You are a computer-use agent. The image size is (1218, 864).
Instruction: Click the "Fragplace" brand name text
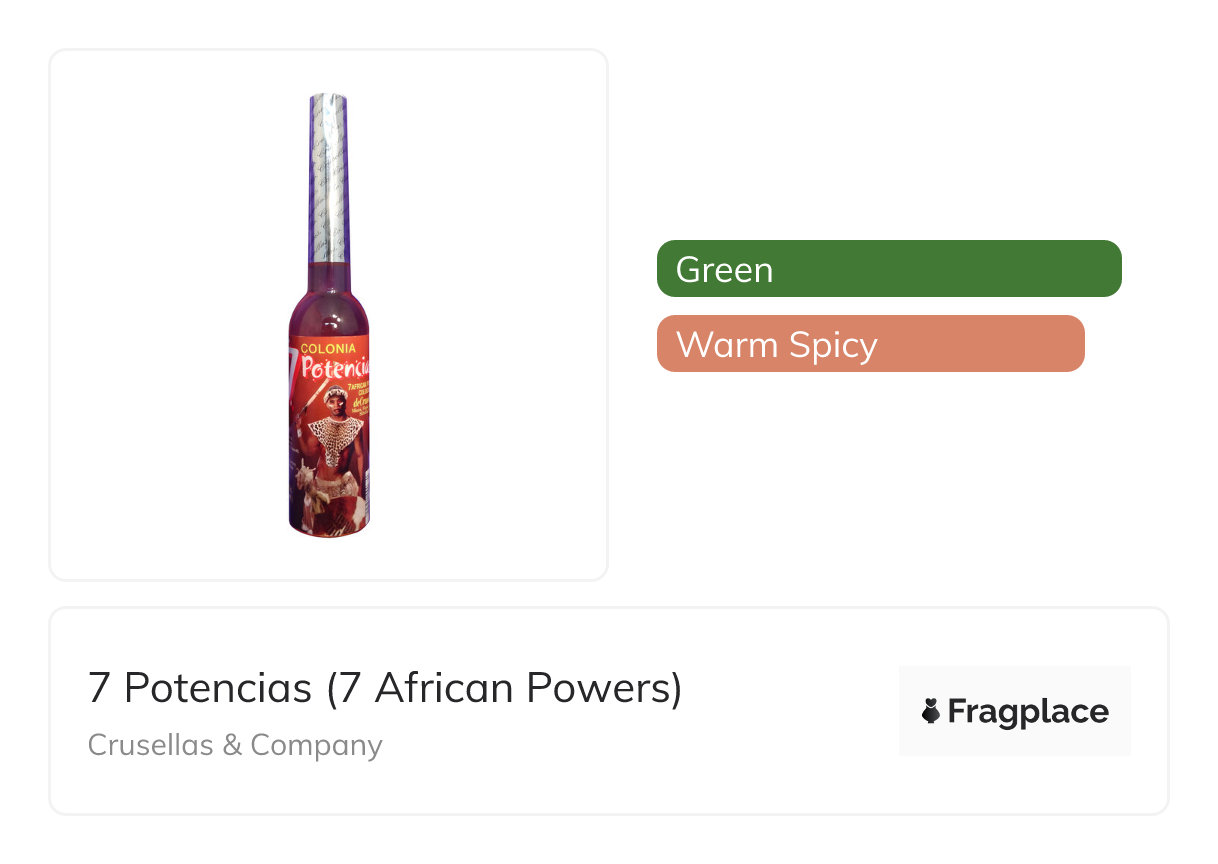coord(1028,711)
